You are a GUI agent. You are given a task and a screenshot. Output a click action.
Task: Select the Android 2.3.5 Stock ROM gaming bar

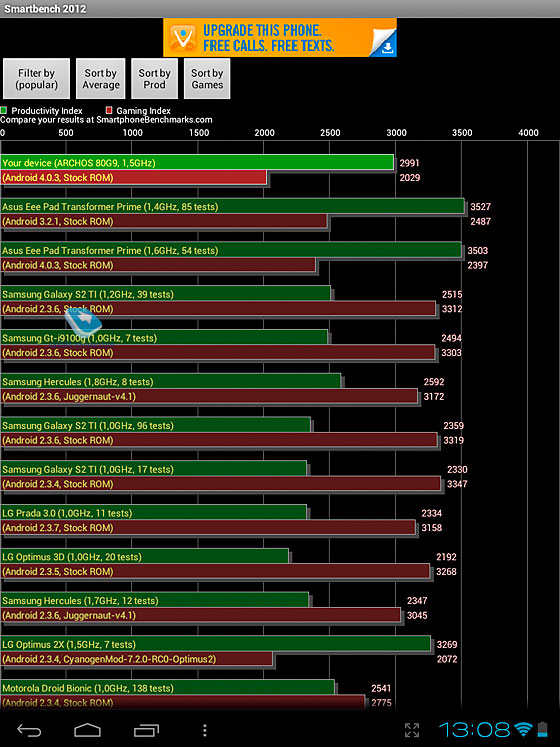coord(215,572)
